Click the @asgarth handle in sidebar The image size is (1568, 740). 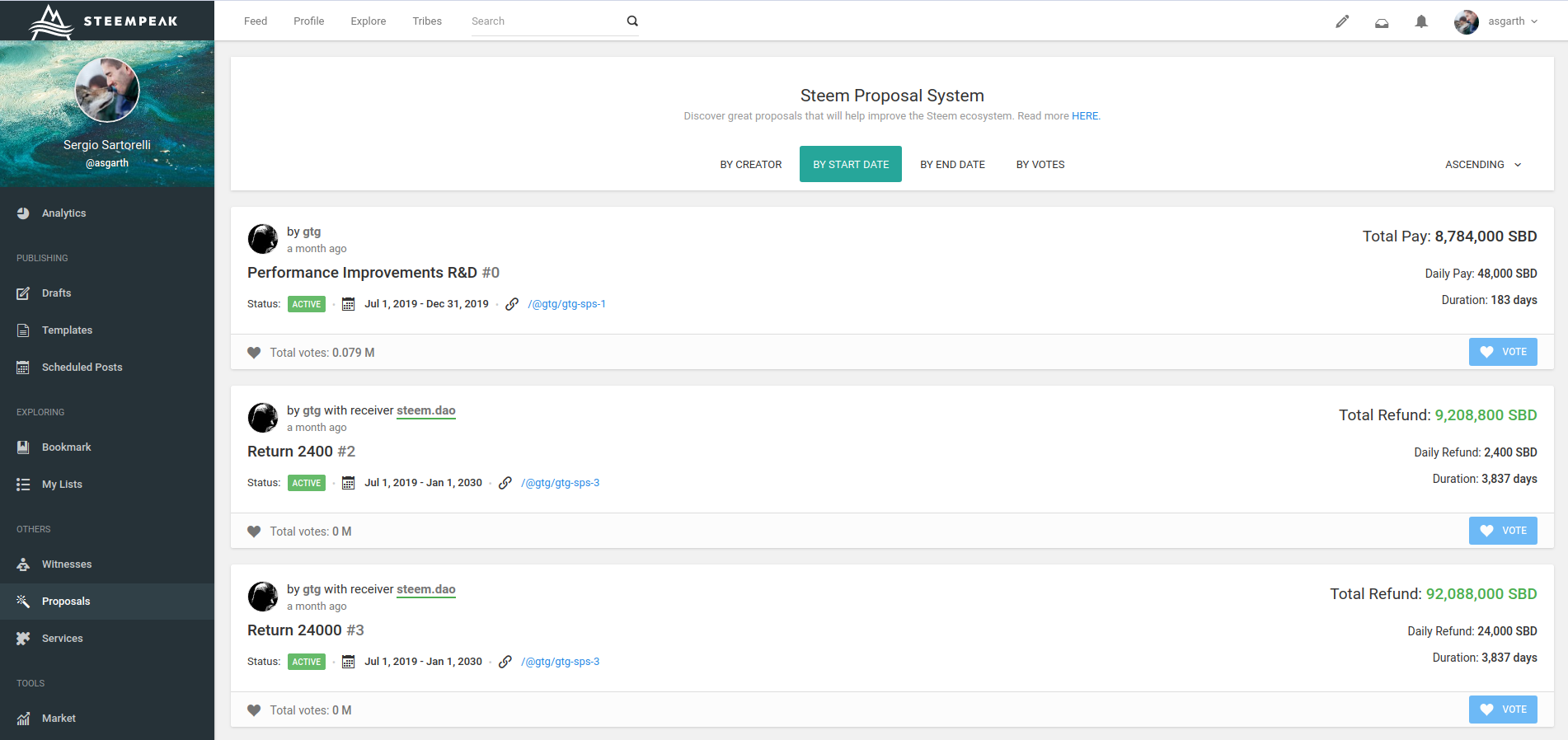107,163
